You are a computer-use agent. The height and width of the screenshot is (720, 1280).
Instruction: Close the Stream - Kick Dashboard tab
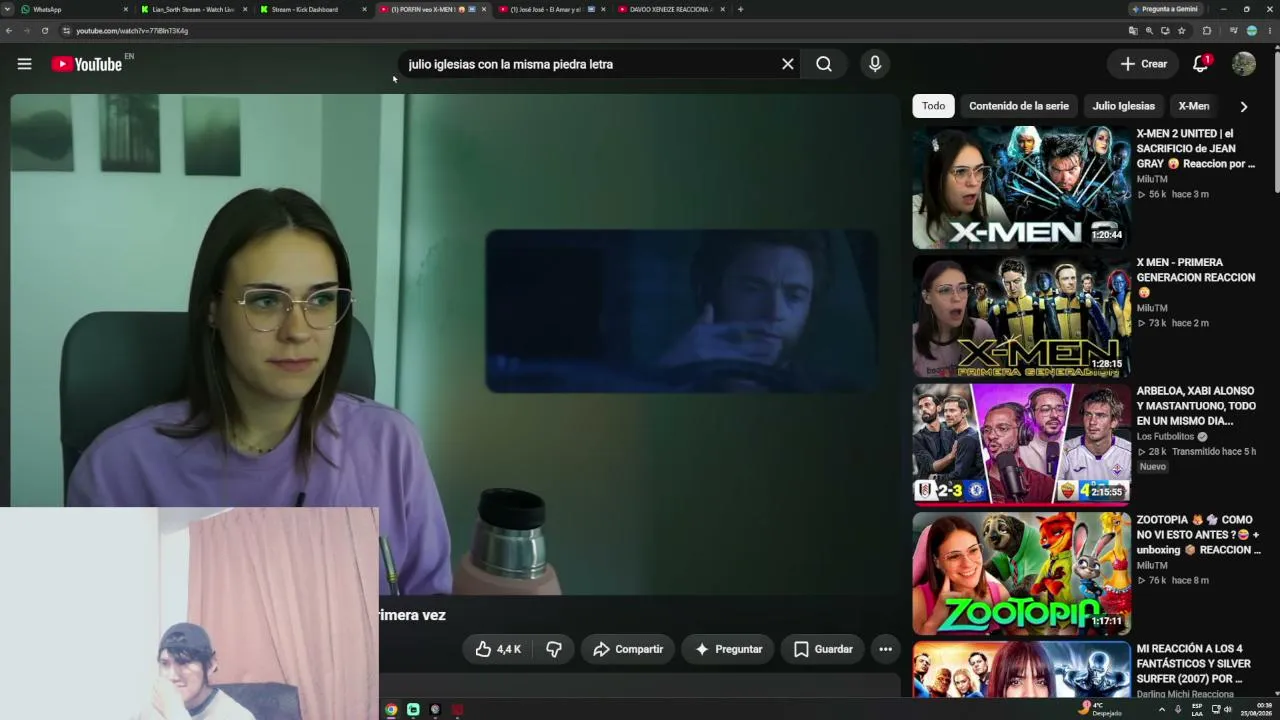point(364,9)
